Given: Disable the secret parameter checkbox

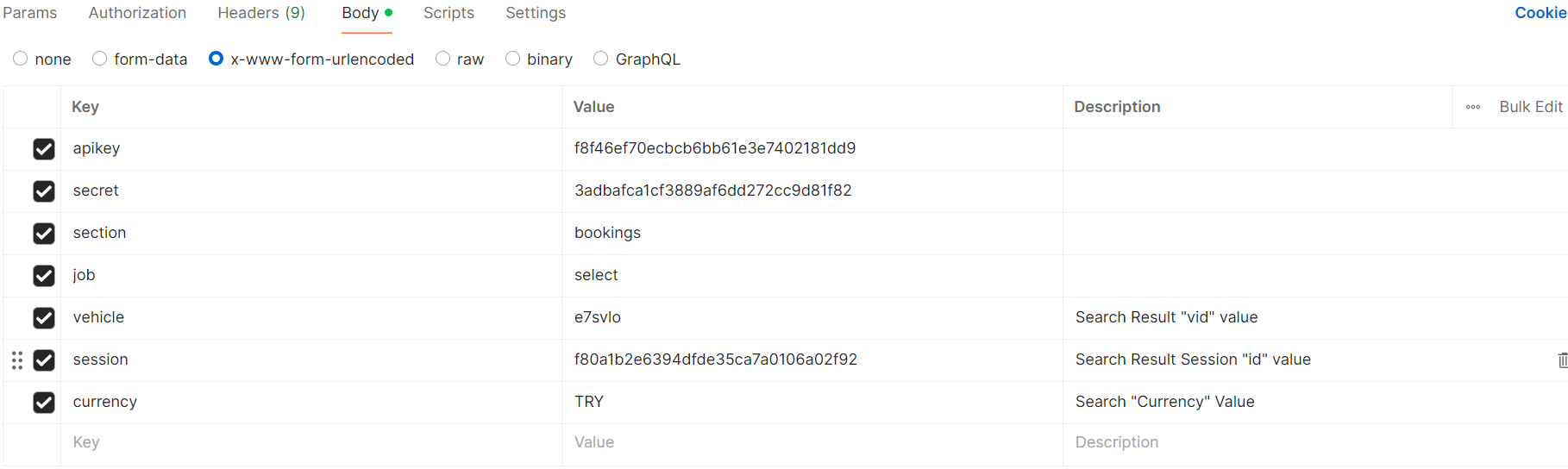Looking at the screenshot, I should point(44,191).
